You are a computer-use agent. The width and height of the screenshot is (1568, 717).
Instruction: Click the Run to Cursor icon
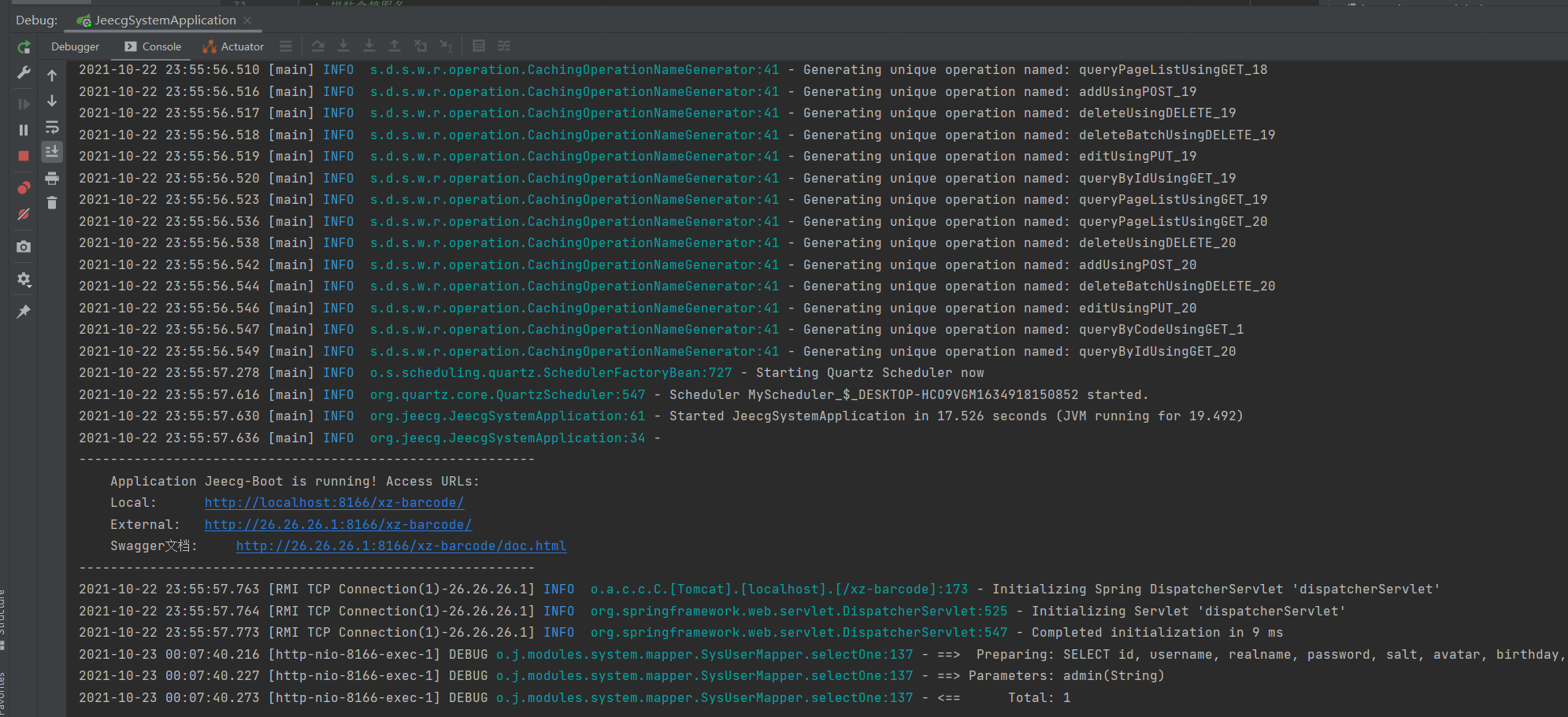[447, 46]
